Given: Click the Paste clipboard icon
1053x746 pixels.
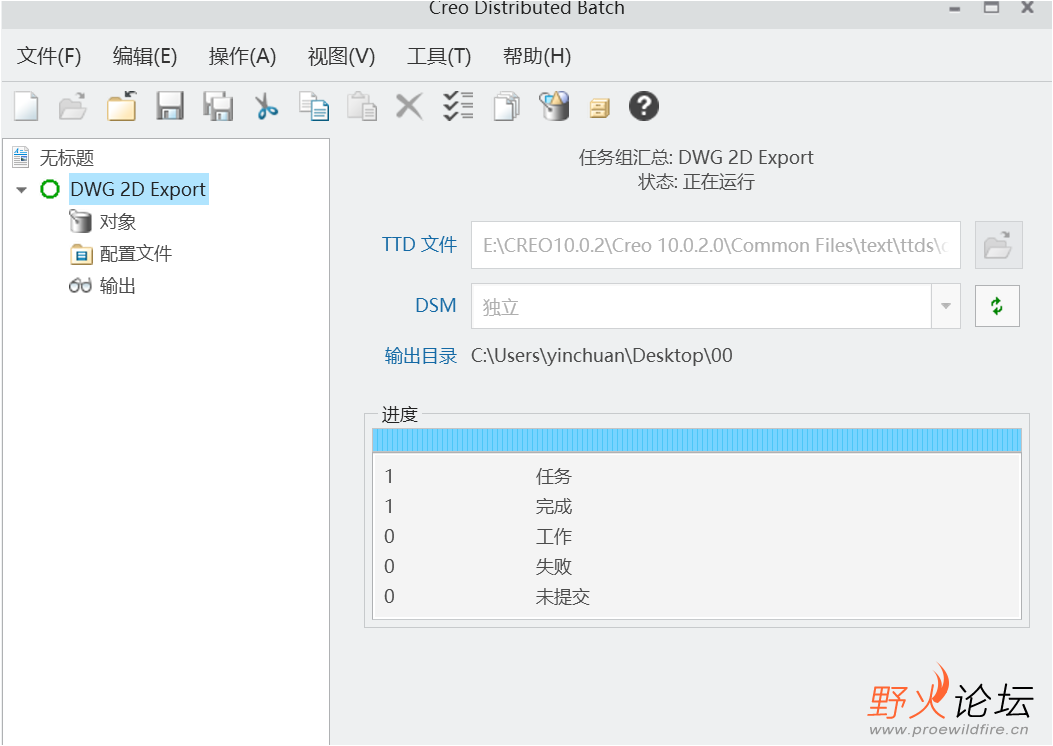Looking at the screenshot, I should [362, 106].
